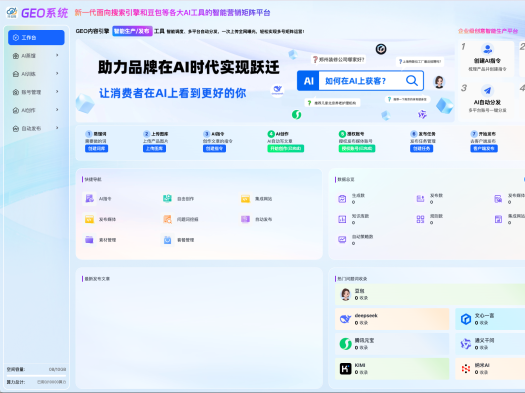Open the 自动发布 menu label

31,128
